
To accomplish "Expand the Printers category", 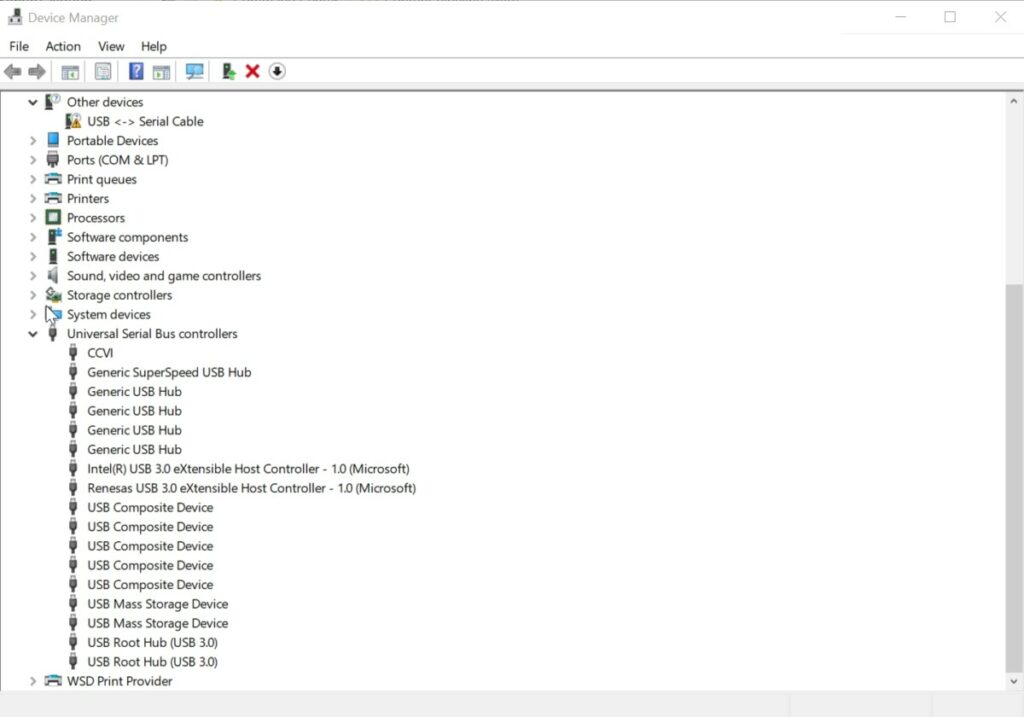I will (x=33, y=199).
